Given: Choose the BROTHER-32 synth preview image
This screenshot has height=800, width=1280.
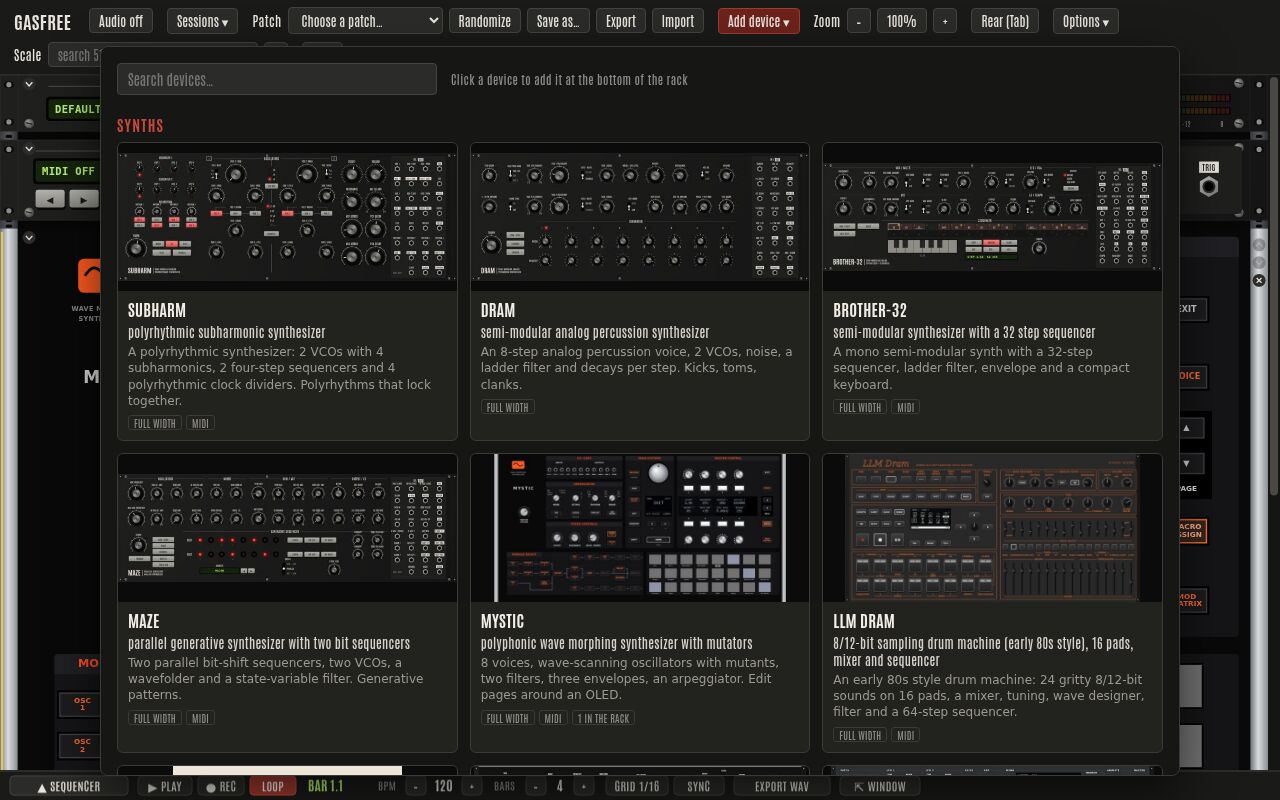Looking at the screenshot, I should 992,217.
